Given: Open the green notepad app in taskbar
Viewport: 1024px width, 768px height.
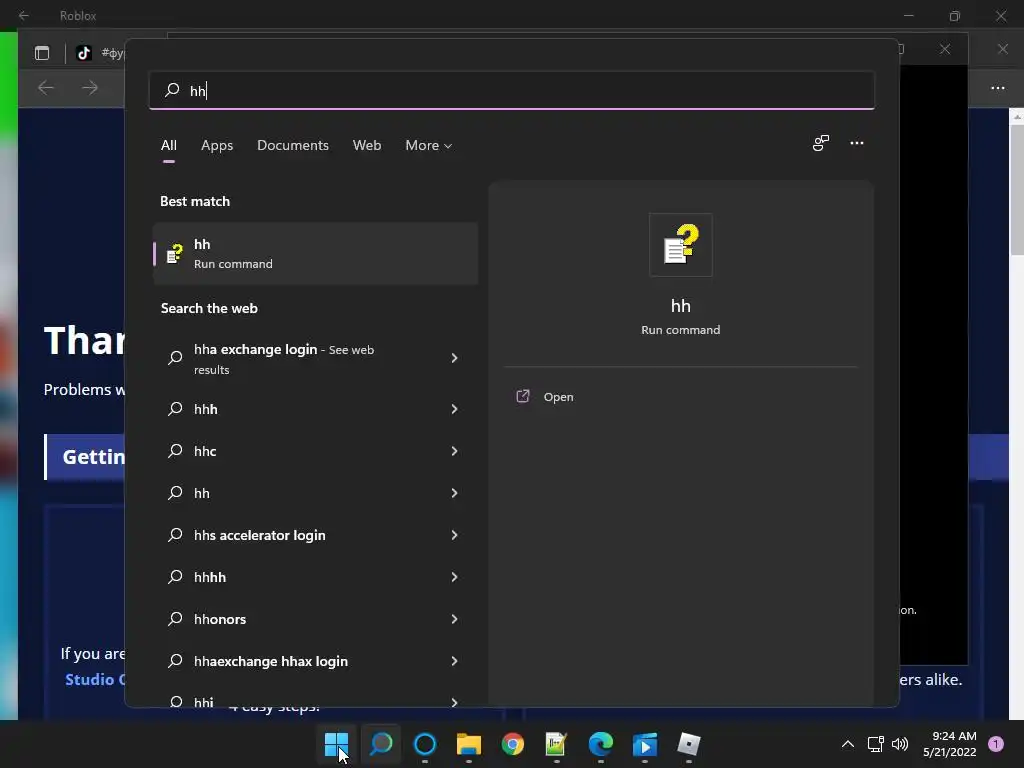Looking at the screenshot, I should [x=556, y=744].
